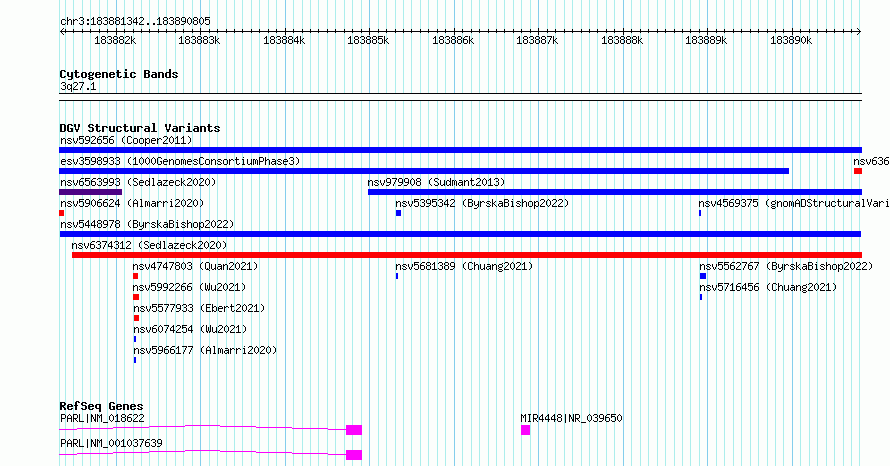
Task: Click the blue marker under nsv5966177
Action: [135, 360]
